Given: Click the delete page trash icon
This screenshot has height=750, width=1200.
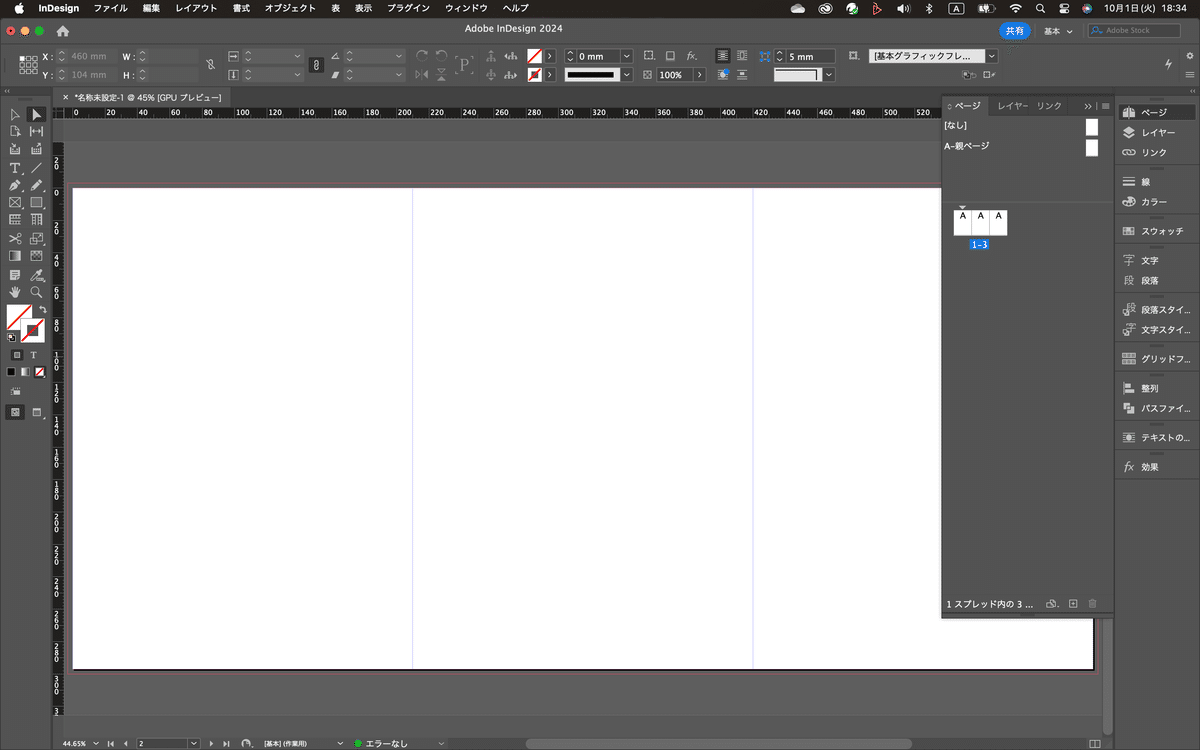Looking at the screenshot, I should coord(1092,604).
